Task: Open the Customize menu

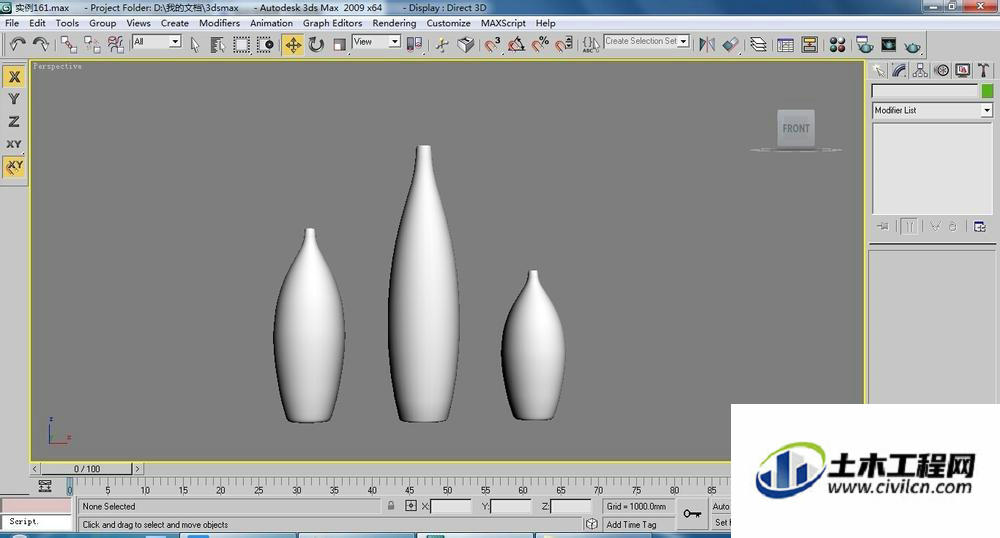Action: 448,23
